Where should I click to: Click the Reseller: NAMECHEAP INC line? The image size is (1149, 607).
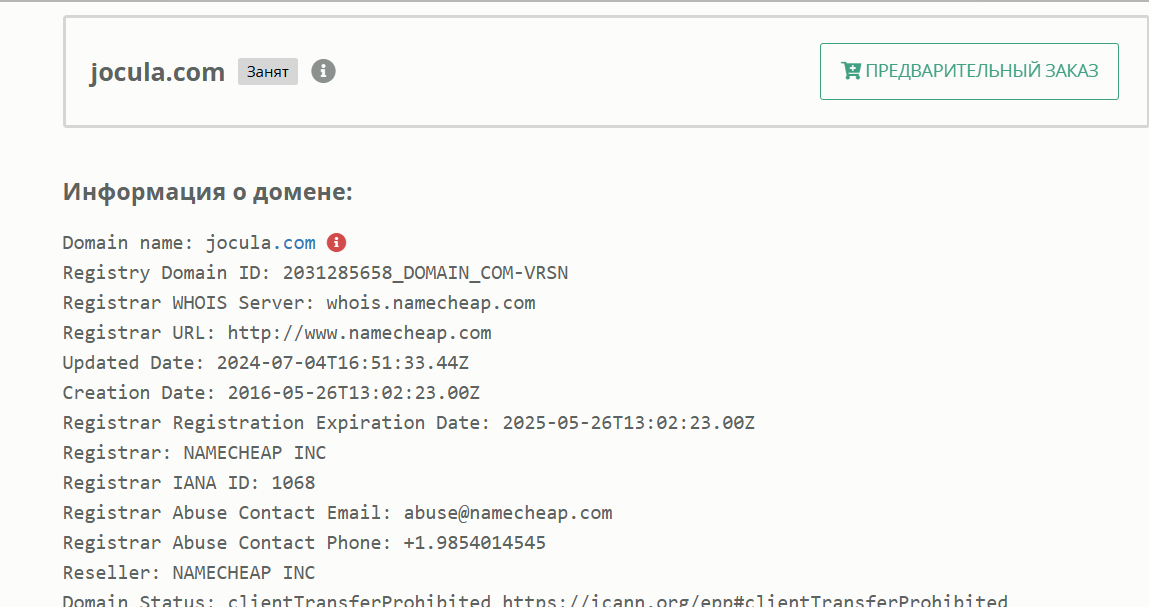pos(189,573)
